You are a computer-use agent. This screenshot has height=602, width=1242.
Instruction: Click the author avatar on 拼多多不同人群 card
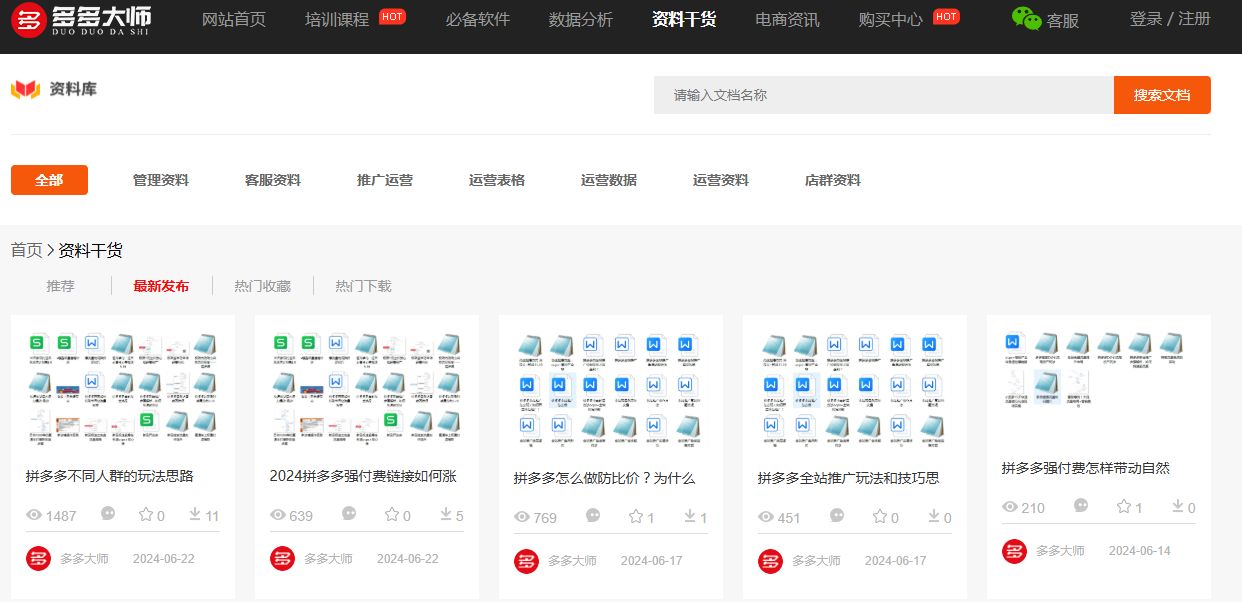coord(38,558)
